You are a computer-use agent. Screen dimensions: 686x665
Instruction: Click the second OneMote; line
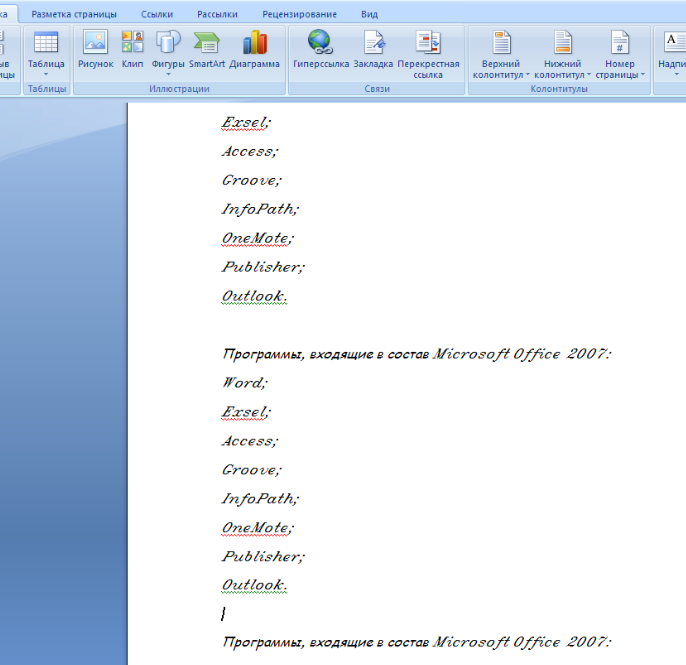tap(258, 528)
